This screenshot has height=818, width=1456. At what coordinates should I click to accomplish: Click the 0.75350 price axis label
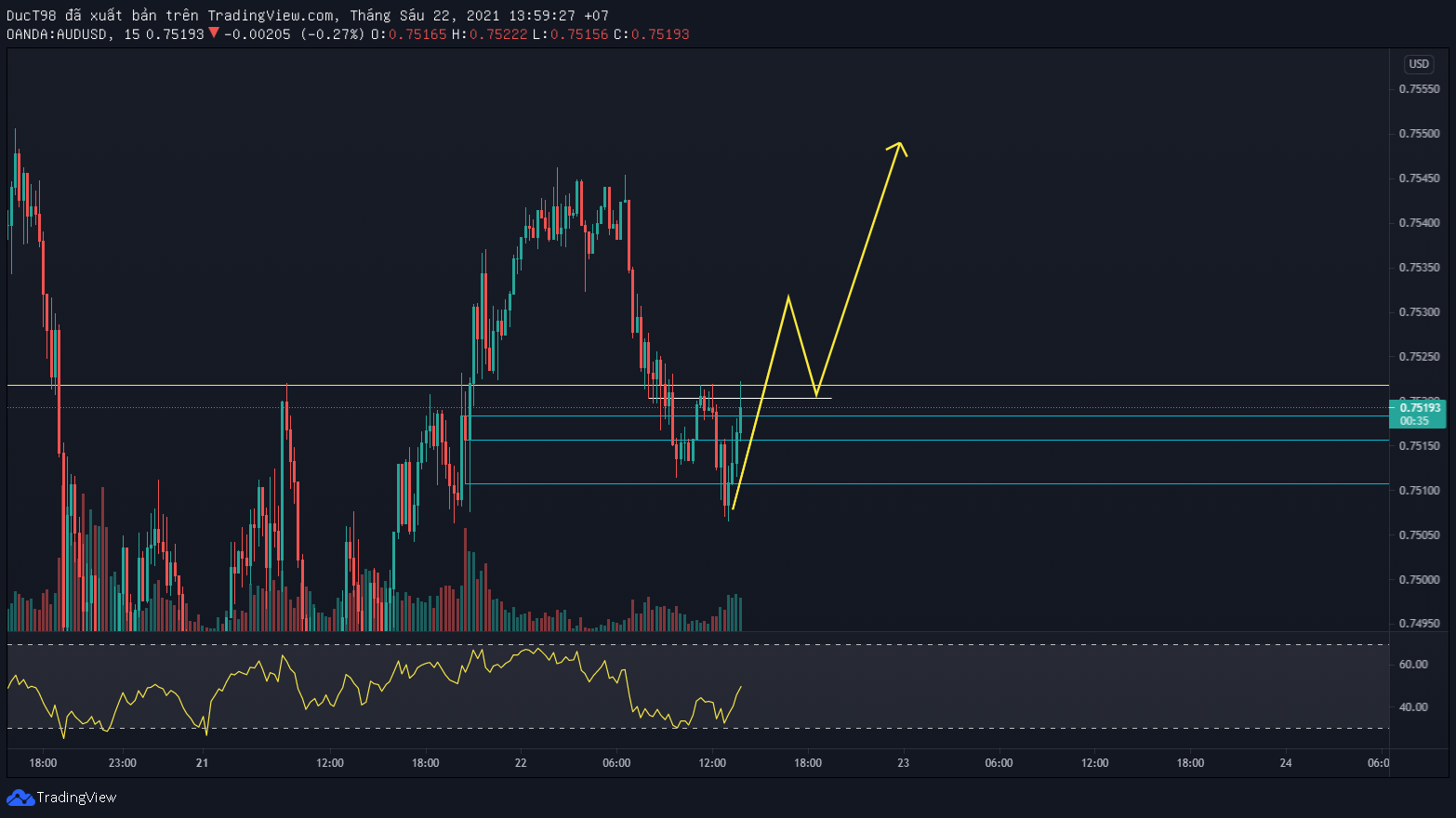tap(1420, 268)
